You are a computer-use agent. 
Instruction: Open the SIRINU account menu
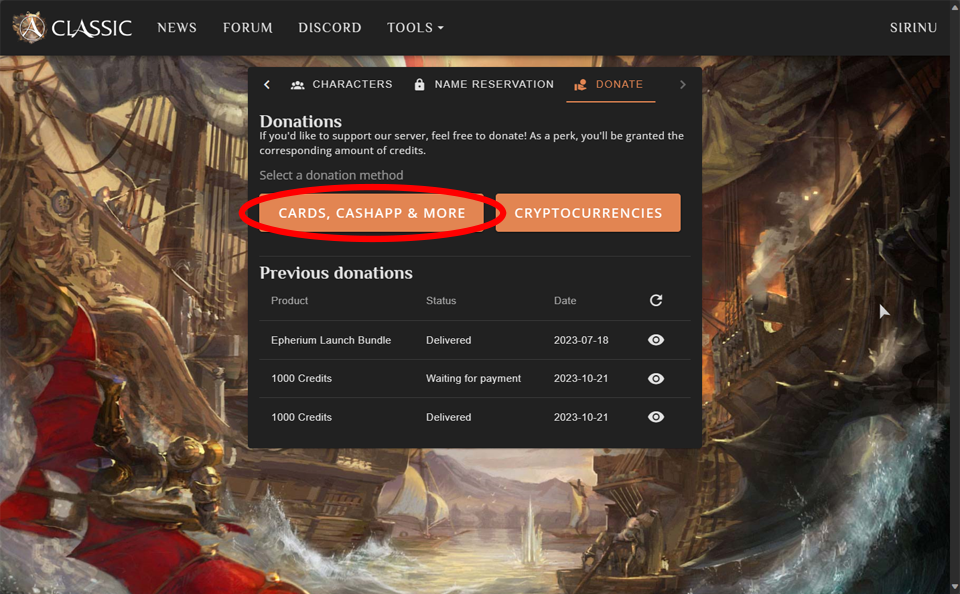(913, 28)
